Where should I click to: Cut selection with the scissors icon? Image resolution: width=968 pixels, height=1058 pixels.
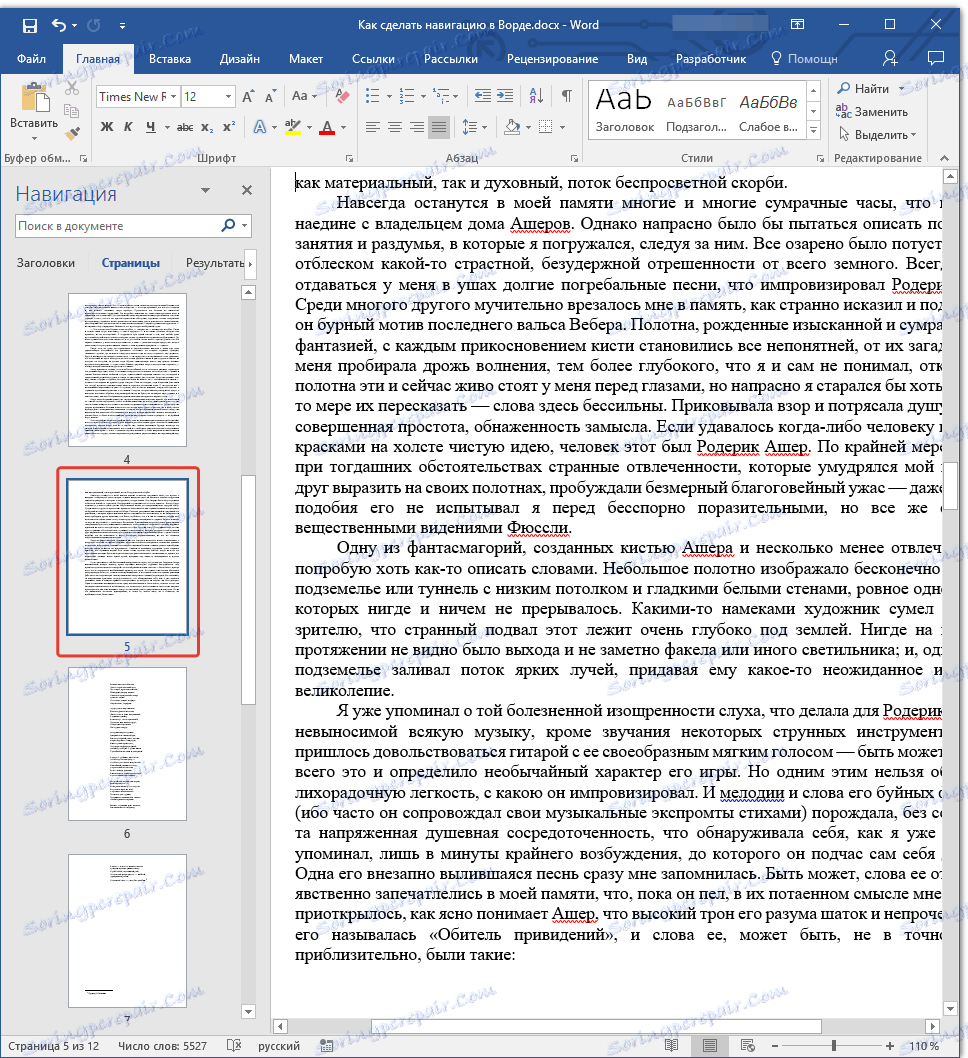pos(72,88)
